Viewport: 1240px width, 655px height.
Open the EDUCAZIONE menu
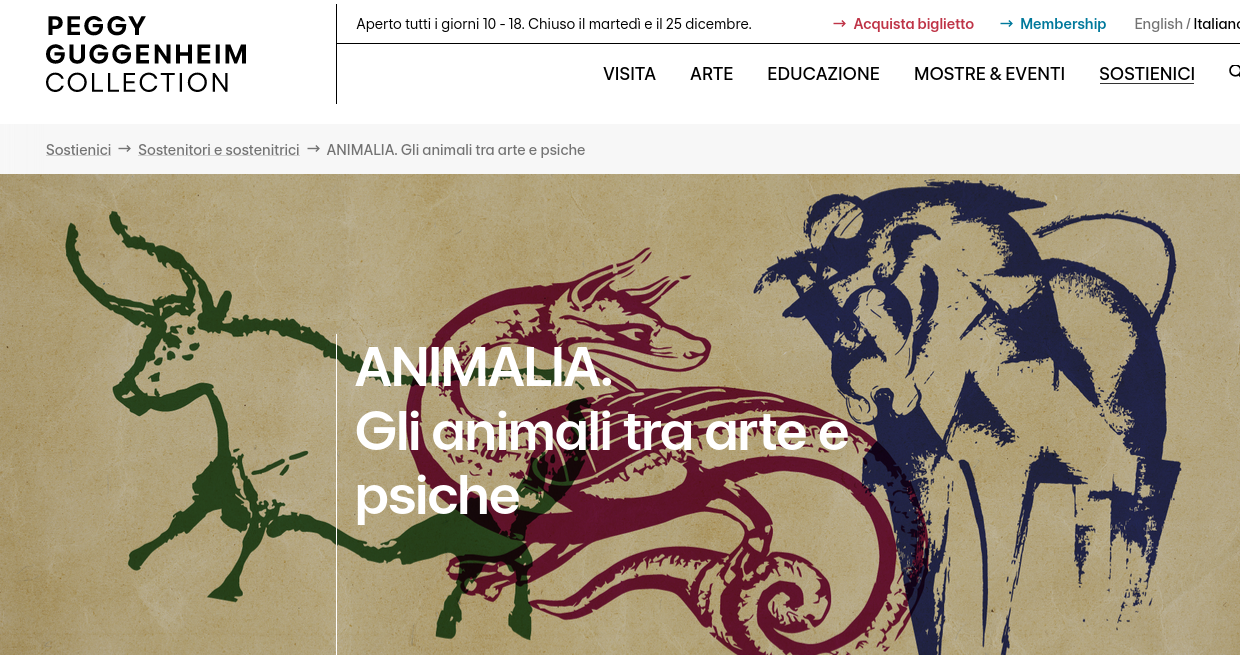click(823, 74)
